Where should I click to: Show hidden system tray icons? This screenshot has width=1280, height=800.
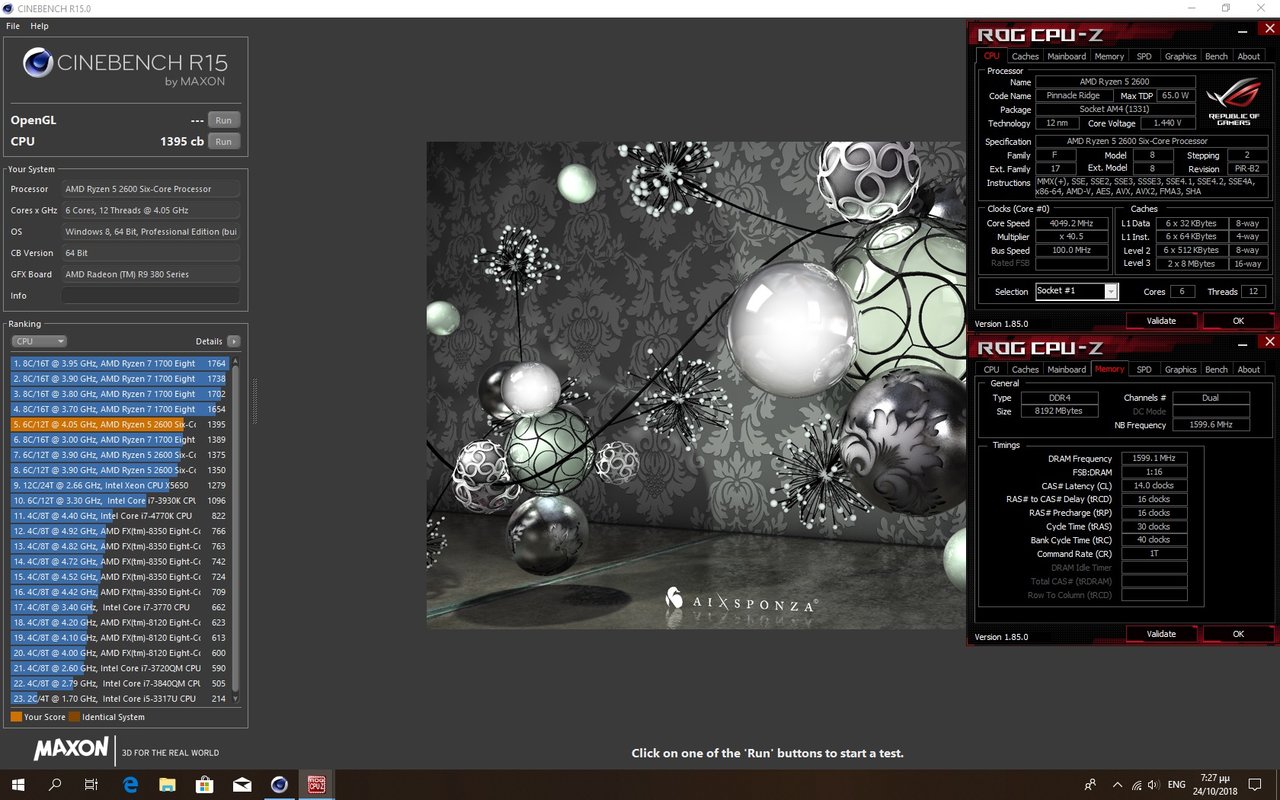(x=1117, y=785)
